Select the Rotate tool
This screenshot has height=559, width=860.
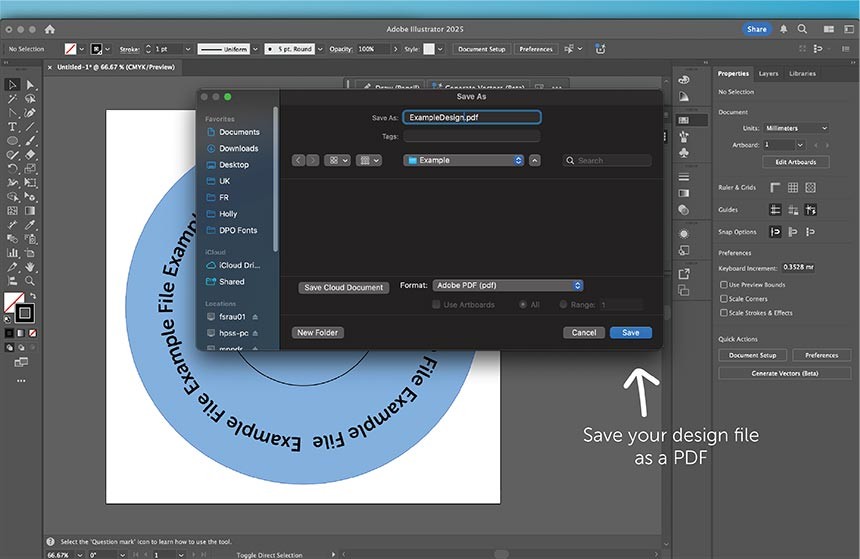(x=13, y=168)
